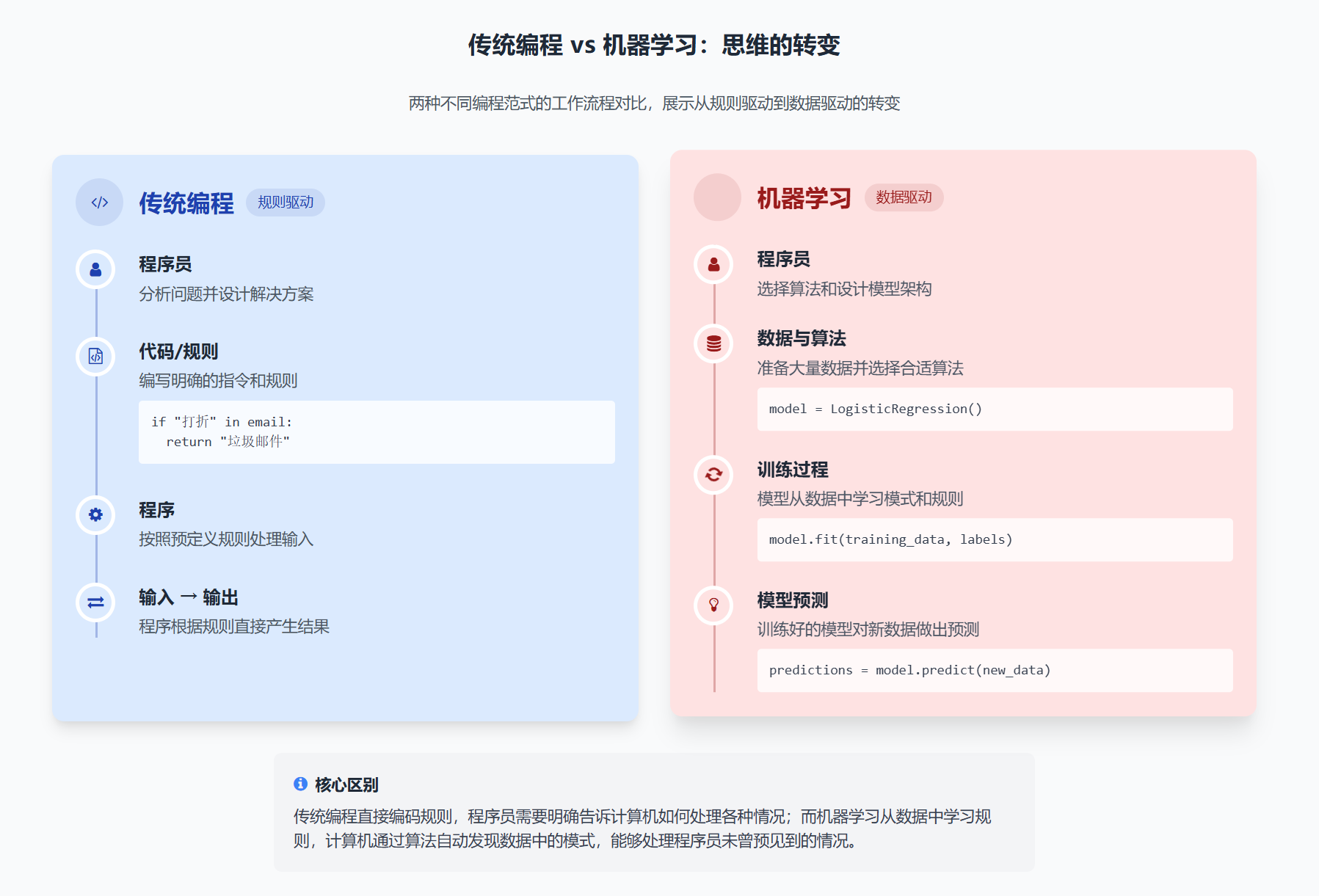
Task: Click the text 选择算法和设计模型架构
Action: (x=844, y=289)
